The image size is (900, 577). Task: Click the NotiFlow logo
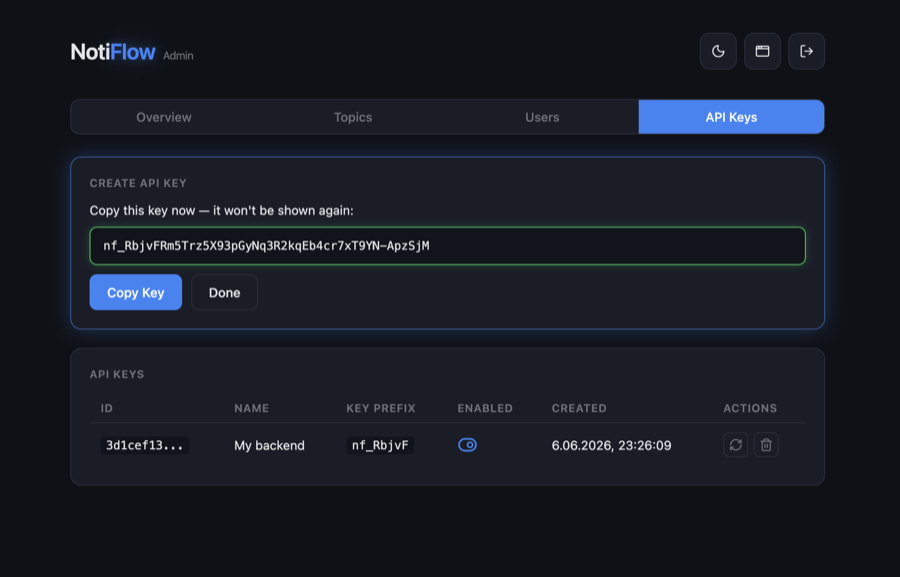[112, 52]
